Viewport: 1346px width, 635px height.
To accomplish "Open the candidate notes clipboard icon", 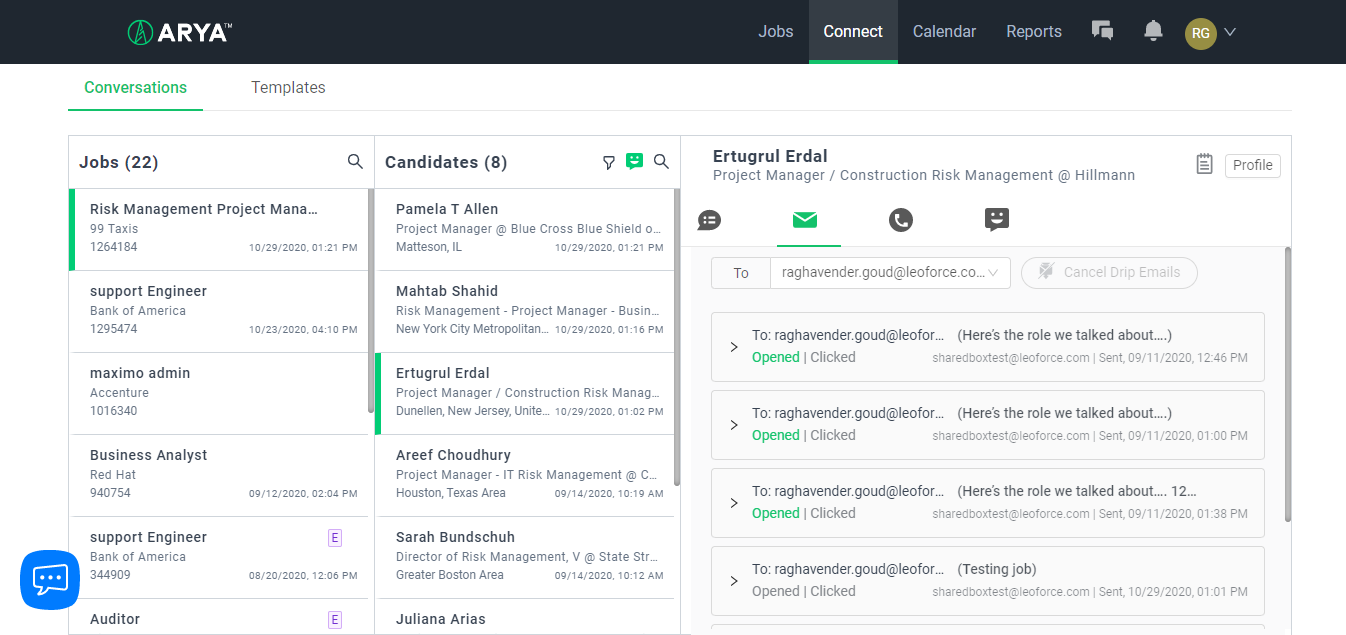I will (1204, 164).
